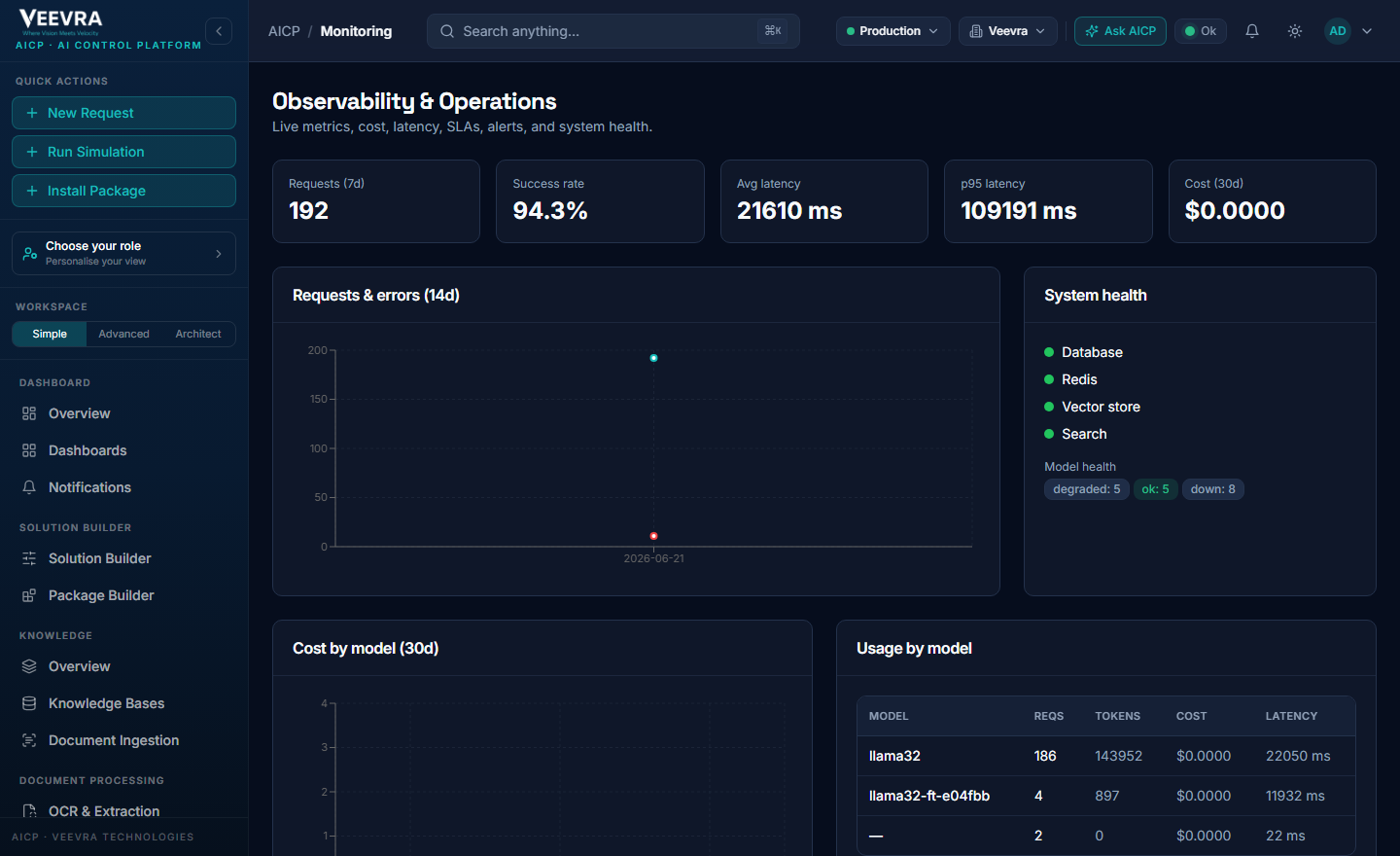Click the person icon beside Choose your role
This screenshot has height=856, width=1400.
pos(30,254)
